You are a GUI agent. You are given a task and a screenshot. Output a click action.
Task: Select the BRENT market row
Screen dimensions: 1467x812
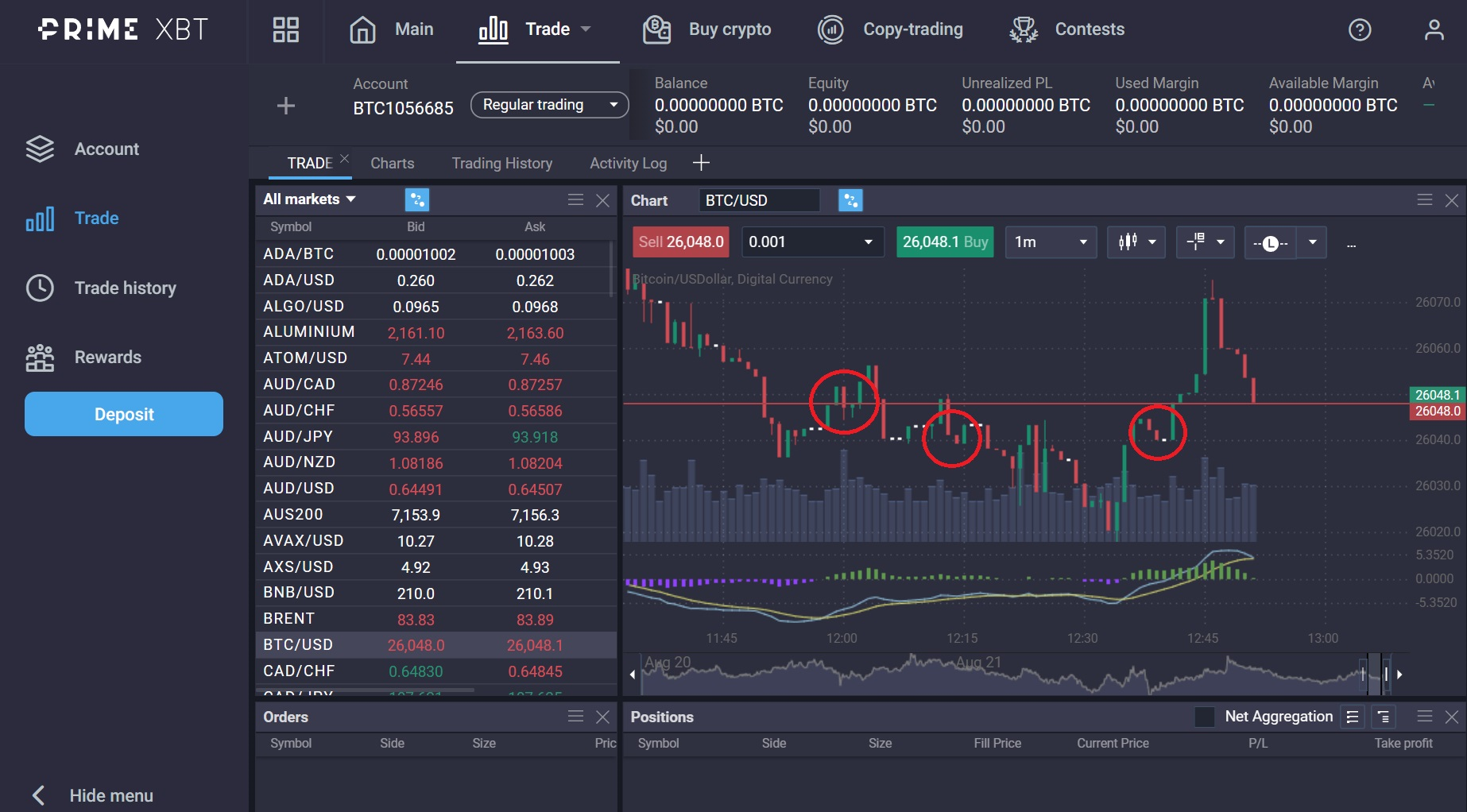(435, 619)
